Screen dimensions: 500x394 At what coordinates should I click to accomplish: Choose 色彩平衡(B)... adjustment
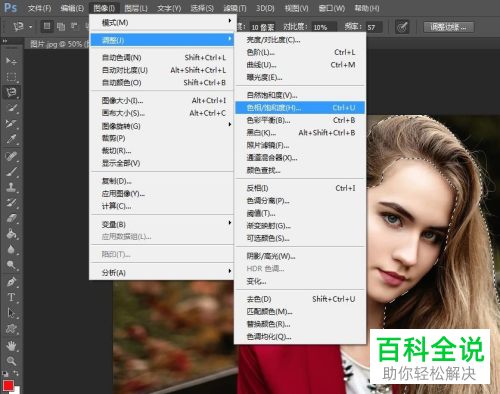pos(300,120)
